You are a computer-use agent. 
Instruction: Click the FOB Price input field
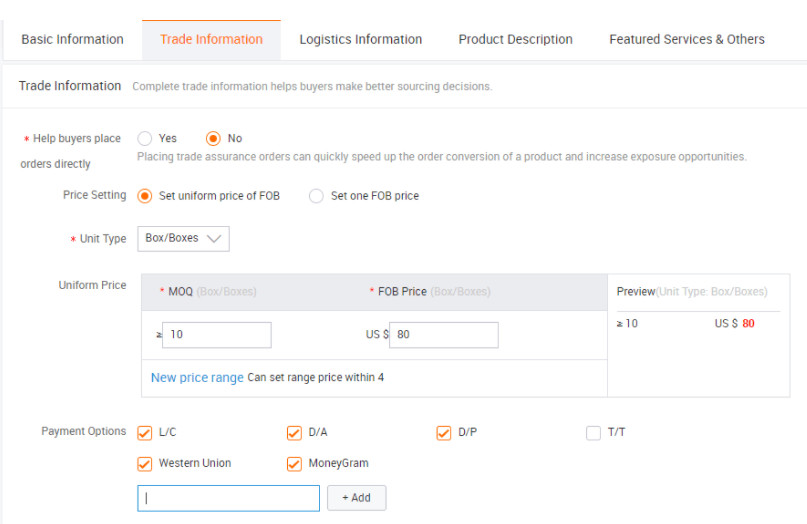(x=443, y=335)
